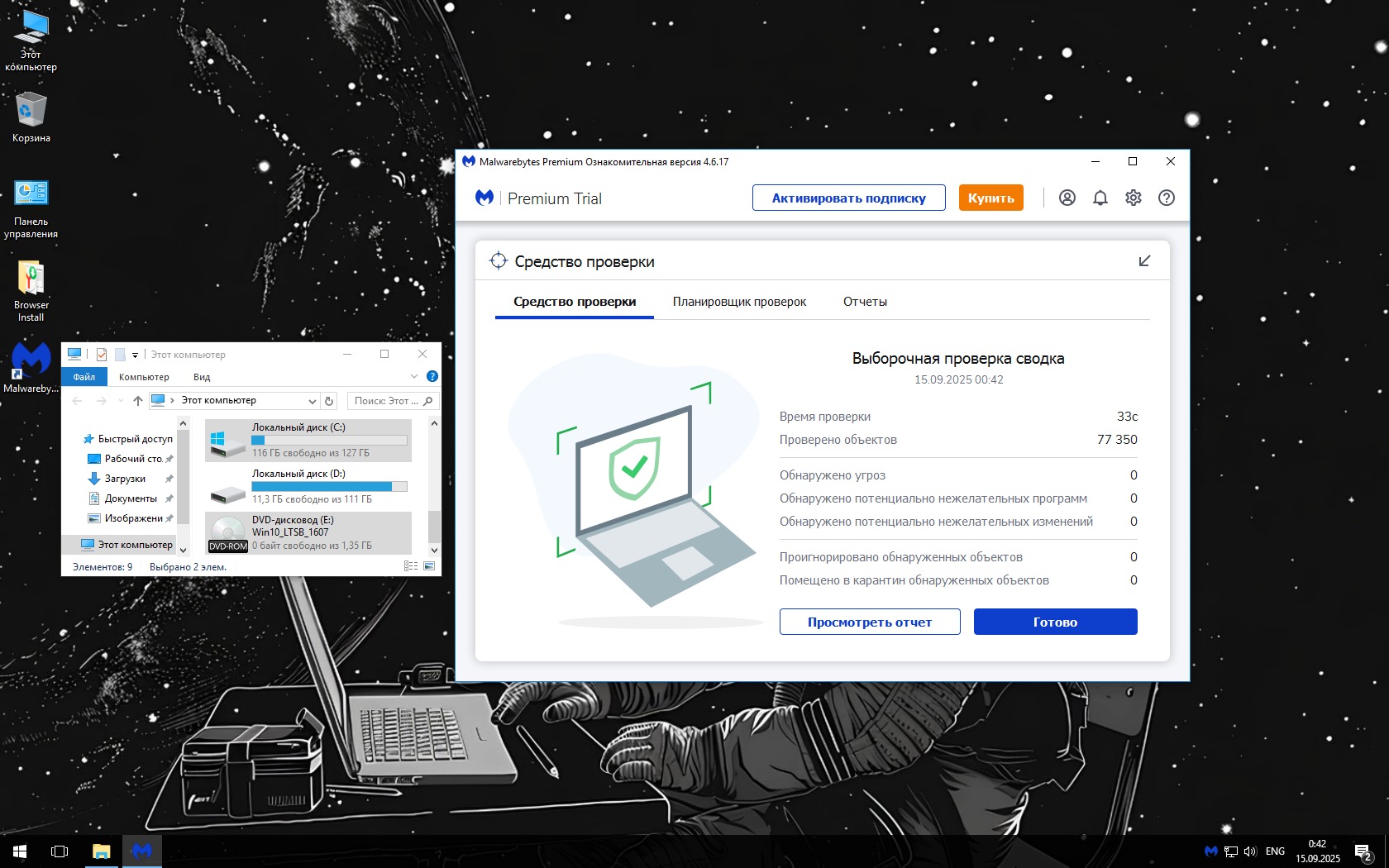Expand the Explorer address bar dropdown

(312, 401)
